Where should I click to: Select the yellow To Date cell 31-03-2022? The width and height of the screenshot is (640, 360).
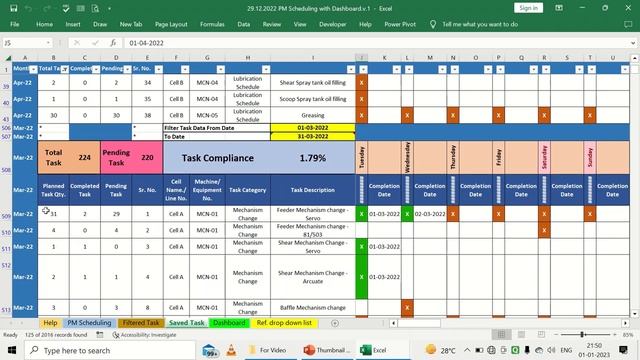point(313,136)
